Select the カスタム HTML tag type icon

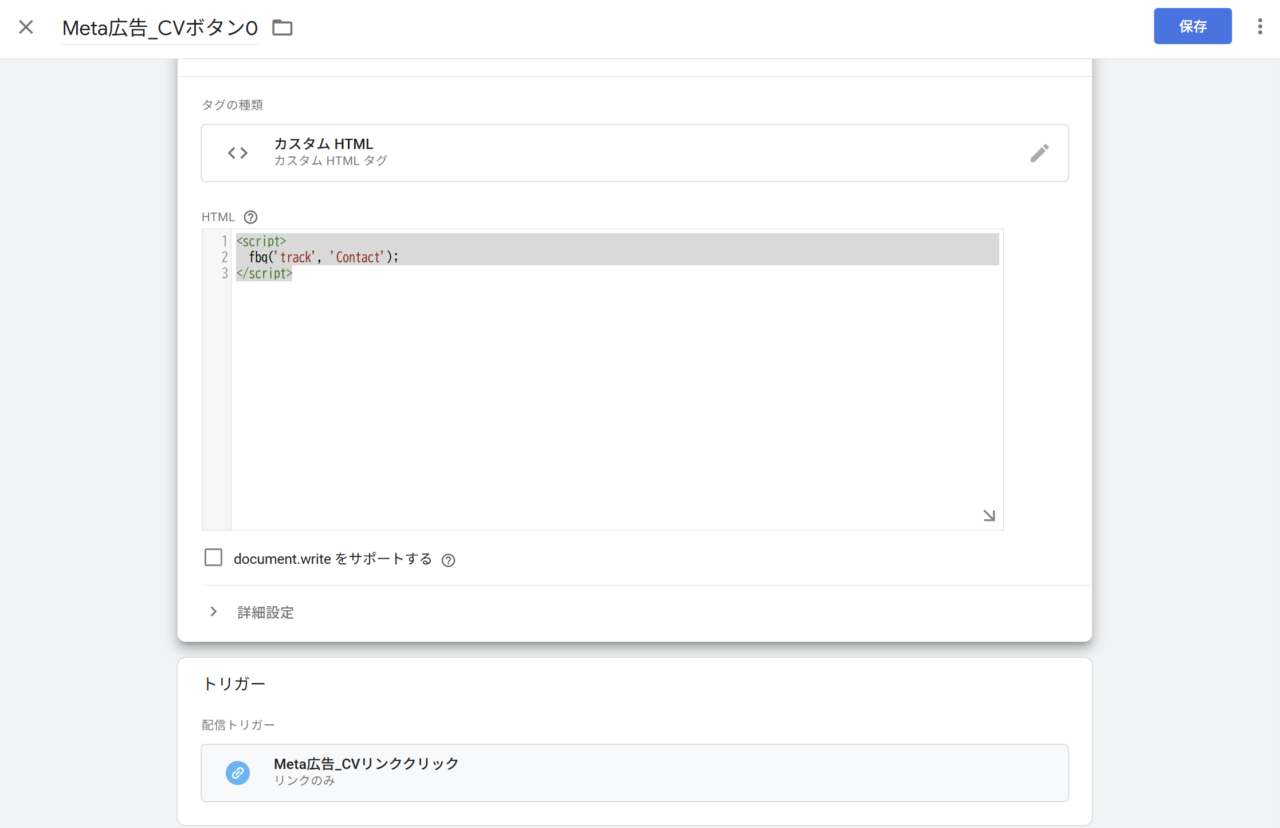tap(237, 152)
